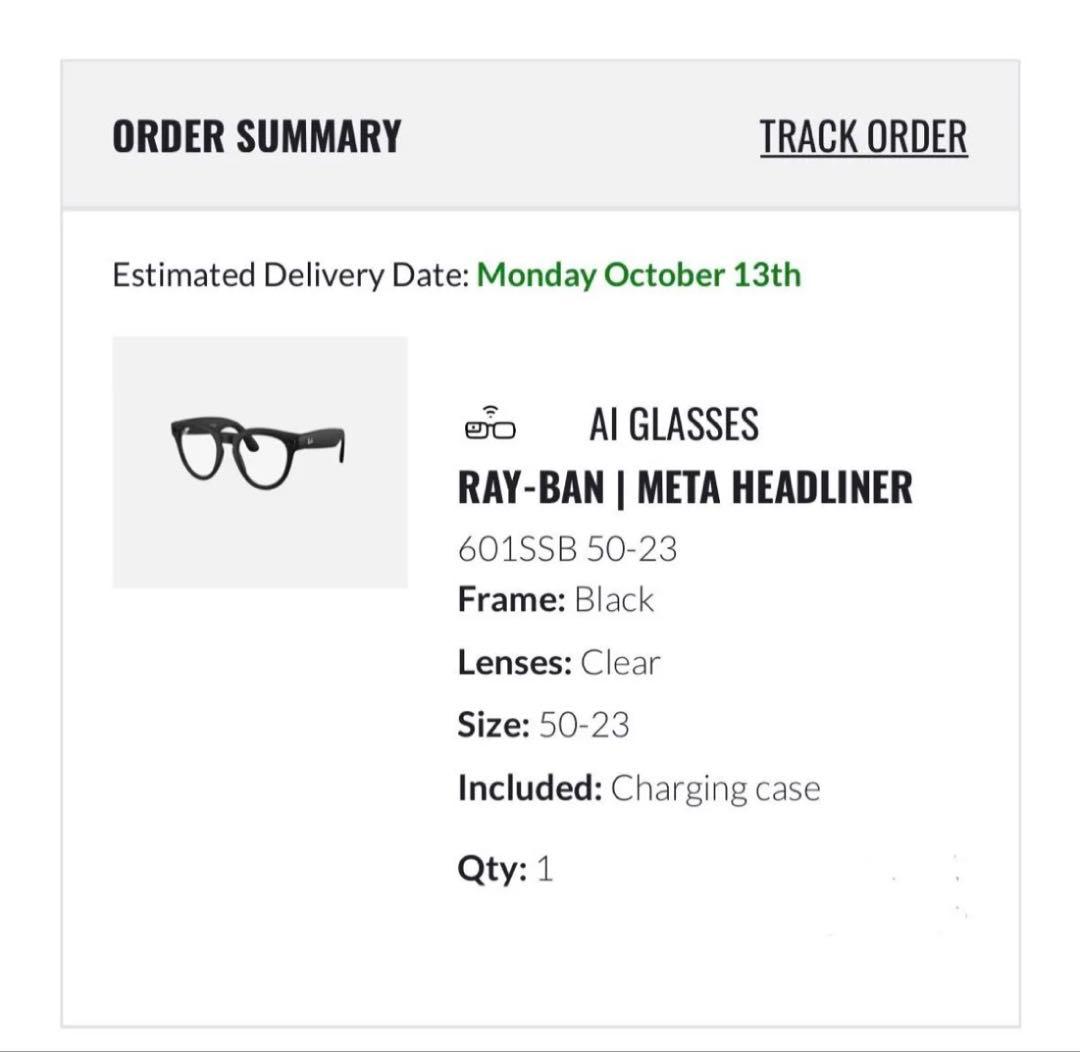Click the META HEADLINER portion of title
This screenshot has width=1080, height=1052.
(775, 487)
